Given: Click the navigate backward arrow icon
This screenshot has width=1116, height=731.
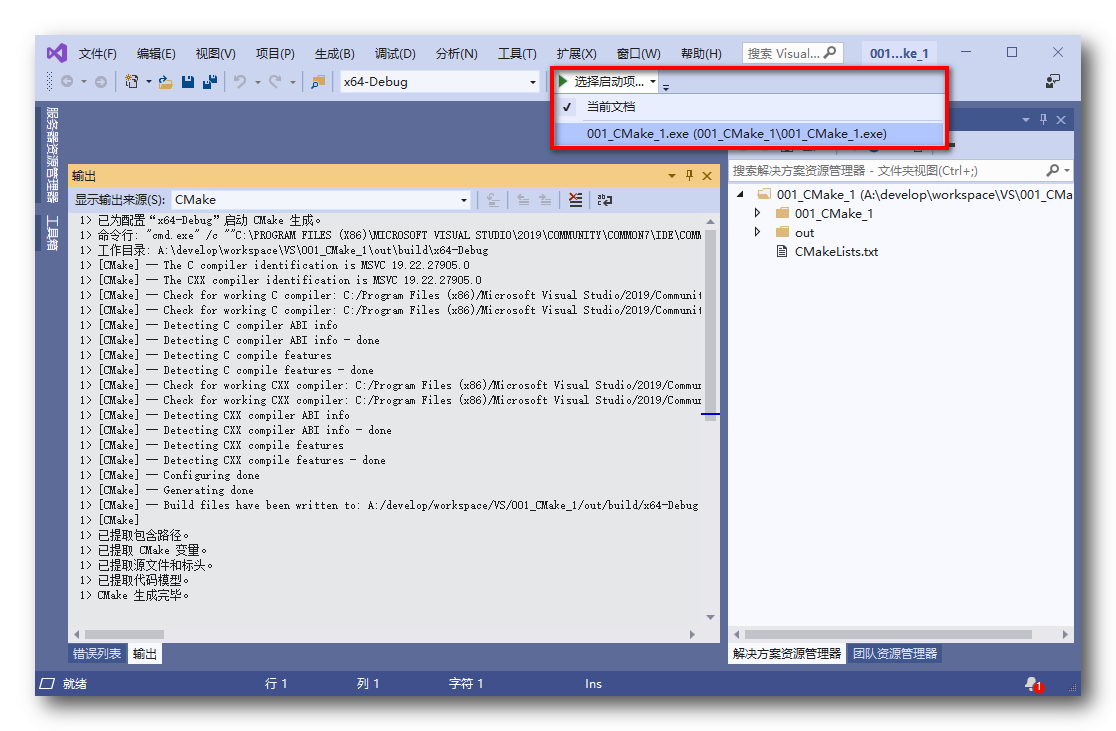Looking at the screenshot, I should click(67, 82).
